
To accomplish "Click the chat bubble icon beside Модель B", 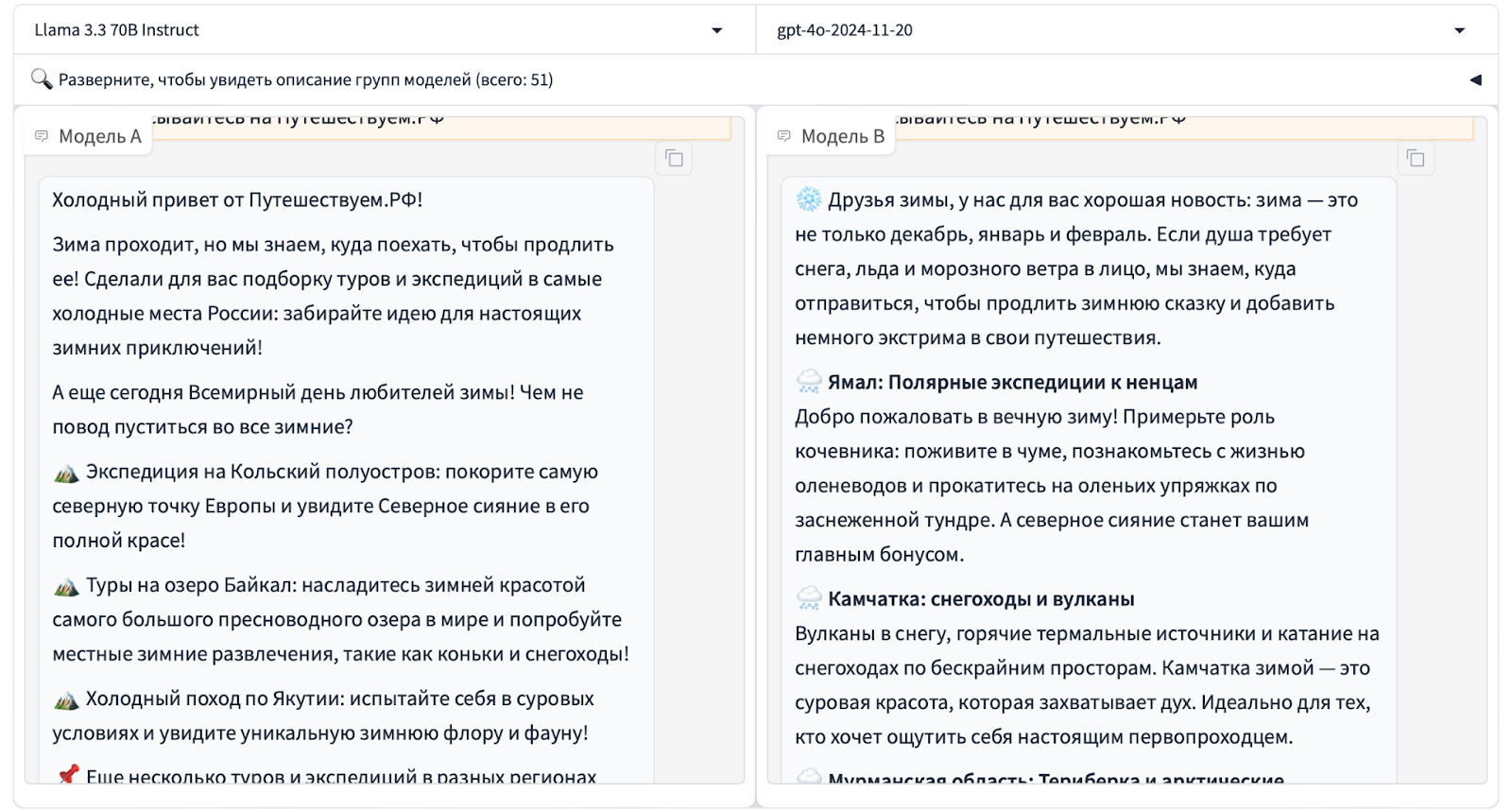I will tap(784, 136).
